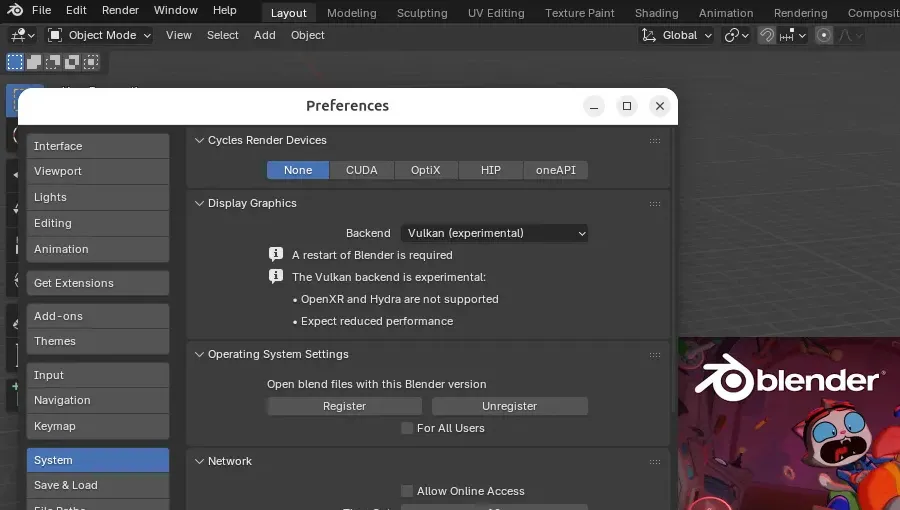This screenshot has width=900, height=510.
Task: Open the Themes preferences section
Action: (97, 341)
